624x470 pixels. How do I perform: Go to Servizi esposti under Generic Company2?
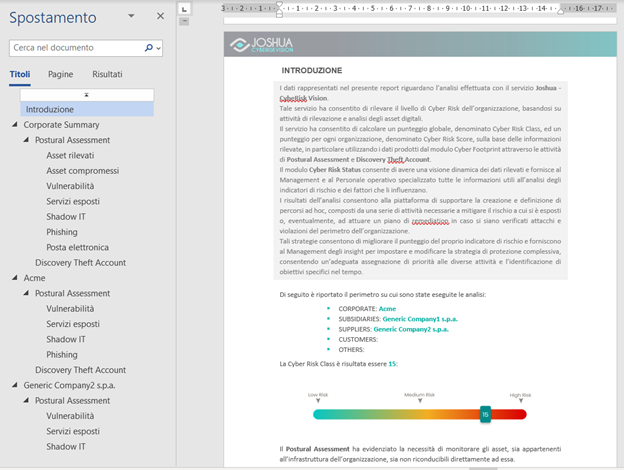click(x=73, y=431)
